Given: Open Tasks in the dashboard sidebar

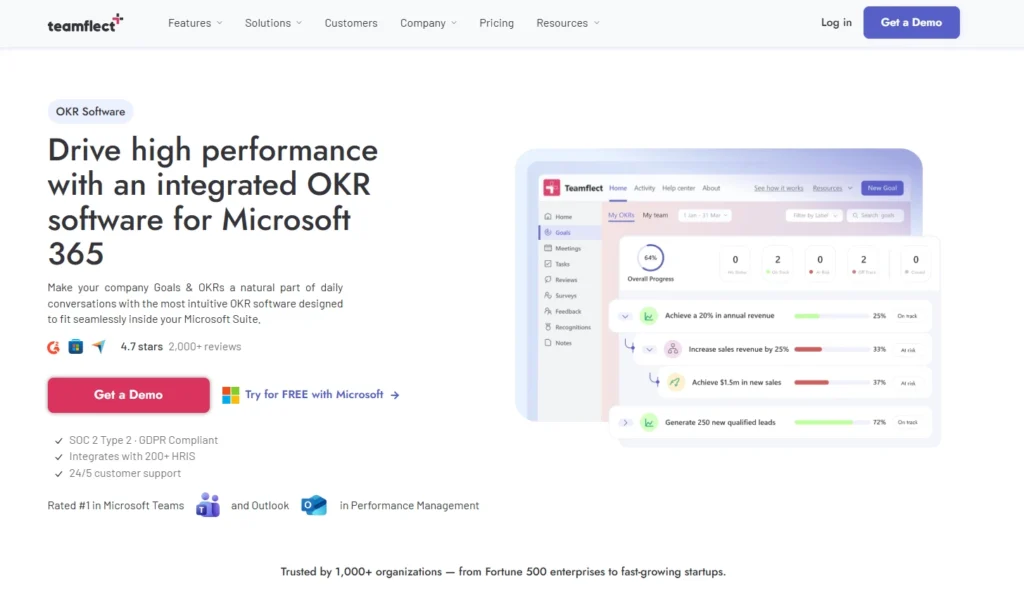Looking at the screenshot, I should 557,264.
